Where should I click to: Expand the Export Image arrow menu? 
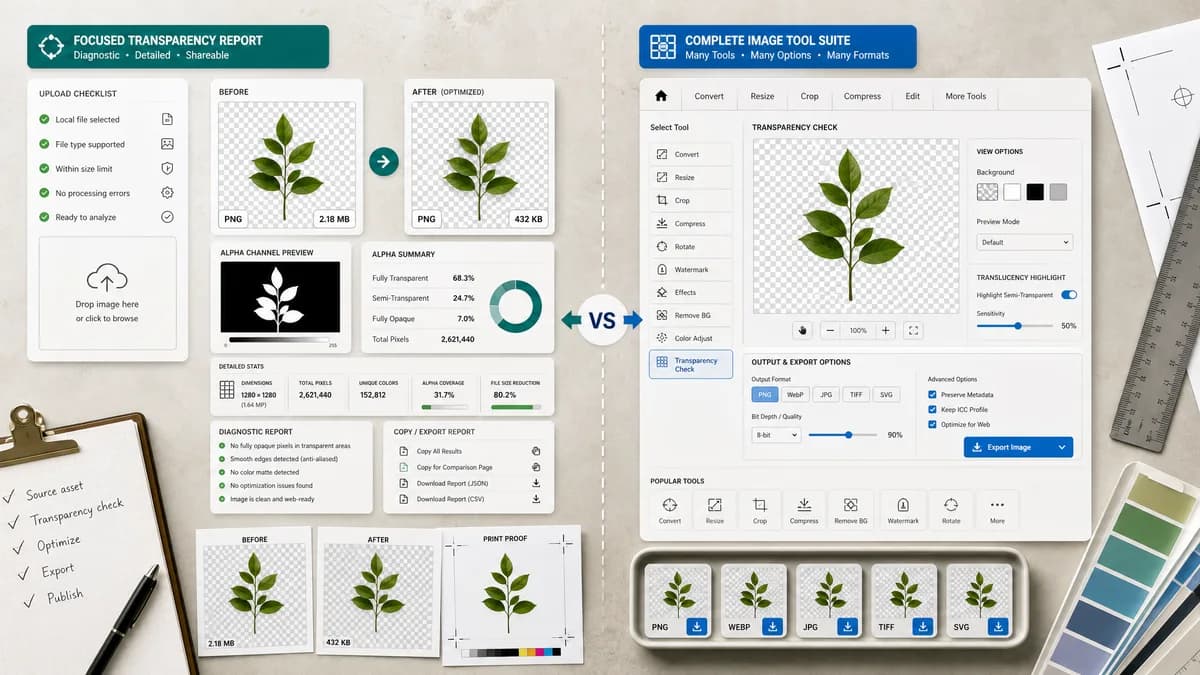[1061, 447]
